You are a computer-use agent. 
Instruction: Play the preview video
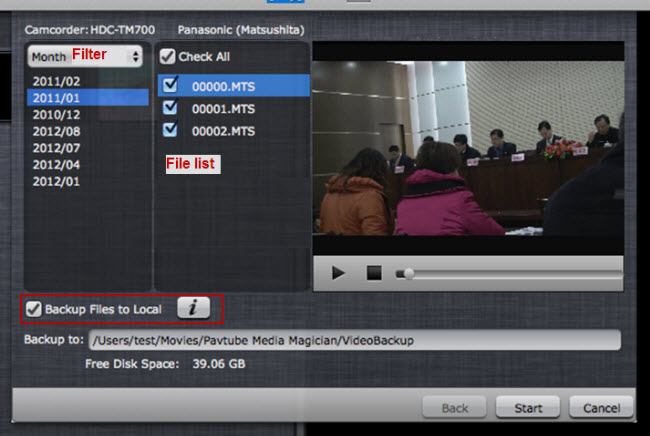(x=338, y=273)
